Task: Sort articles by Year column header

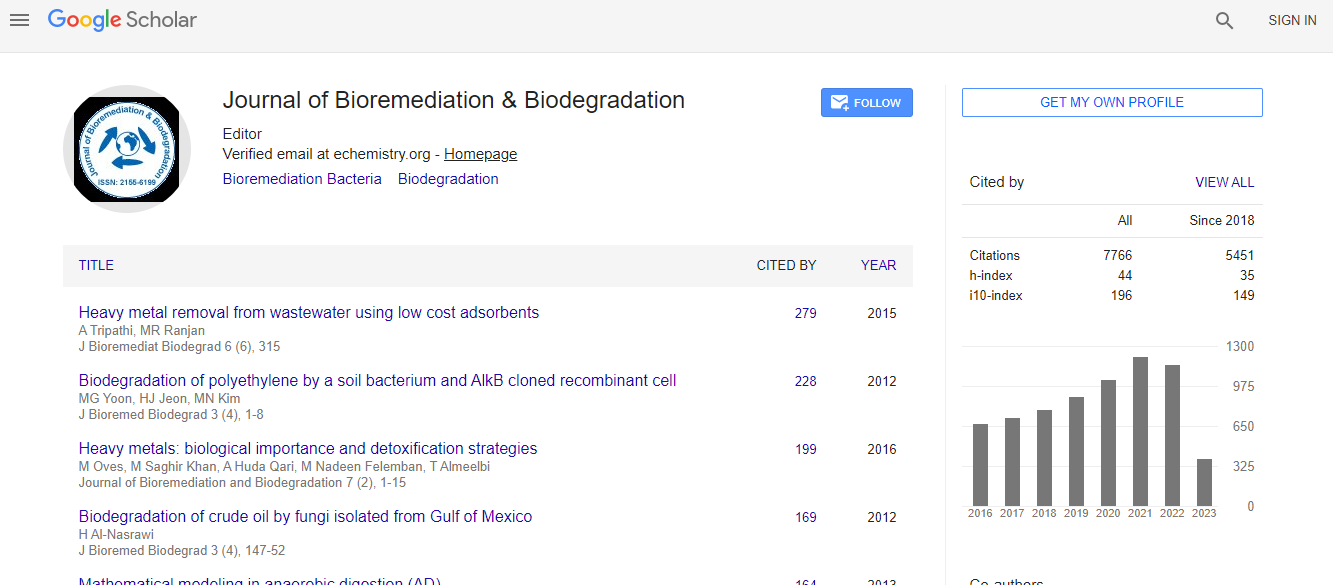Action: tap(878, 265)
